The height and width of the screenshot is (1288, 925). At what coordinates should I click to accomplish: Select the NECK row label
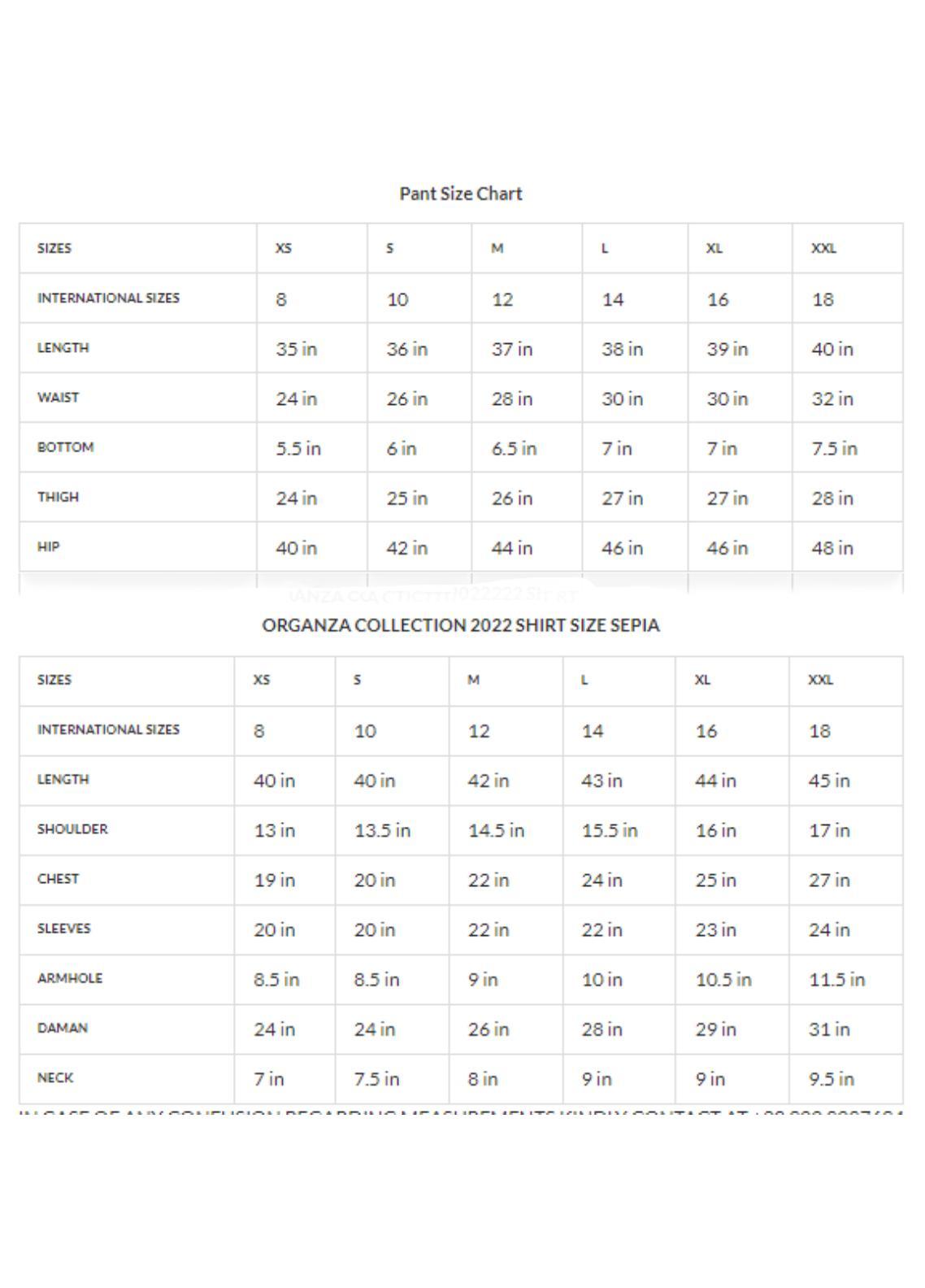click(x=55, y=1078)
